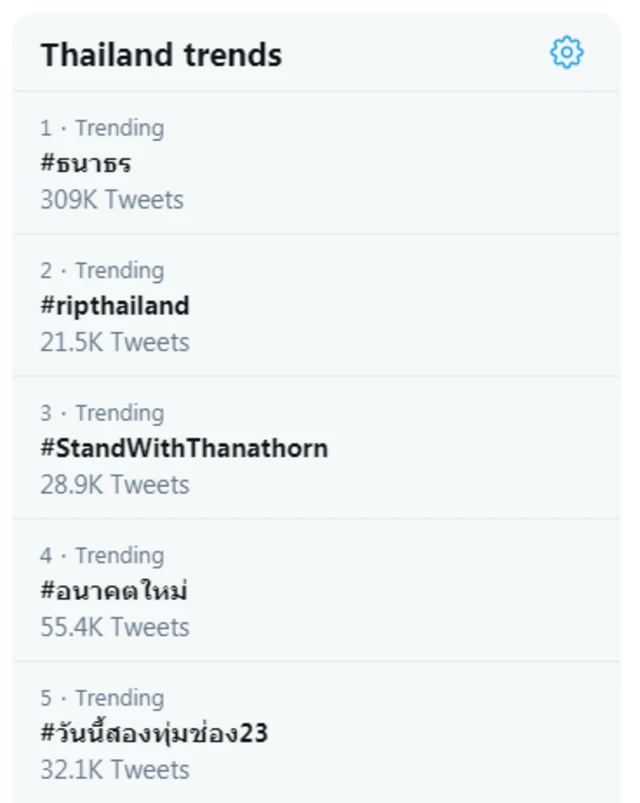Open trends settings gear icon

[x=566, y=52]
